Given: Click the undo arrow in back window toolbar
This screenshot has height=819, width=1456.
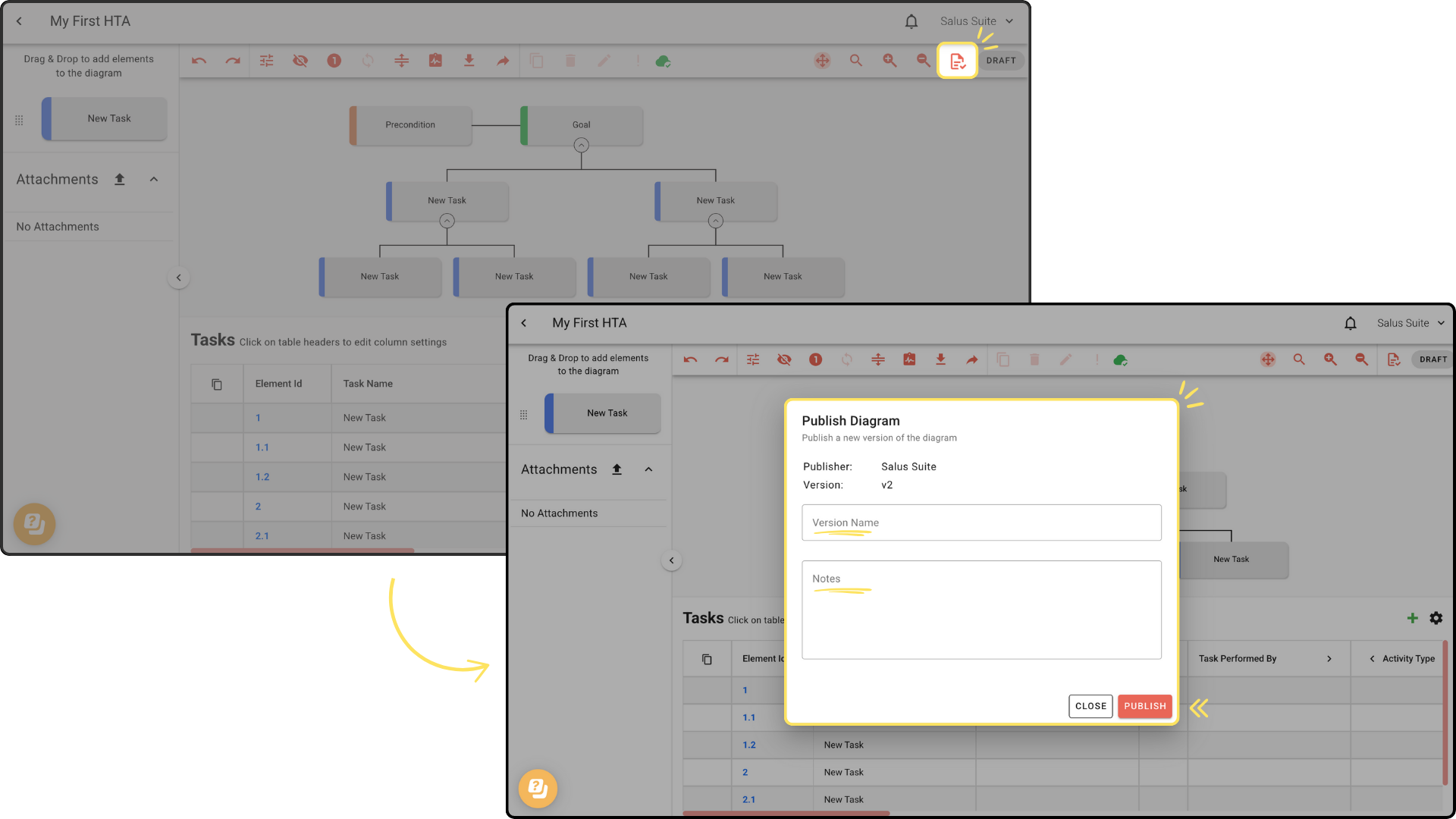Looking at the screenshot, I should click(x=199, y=61).
